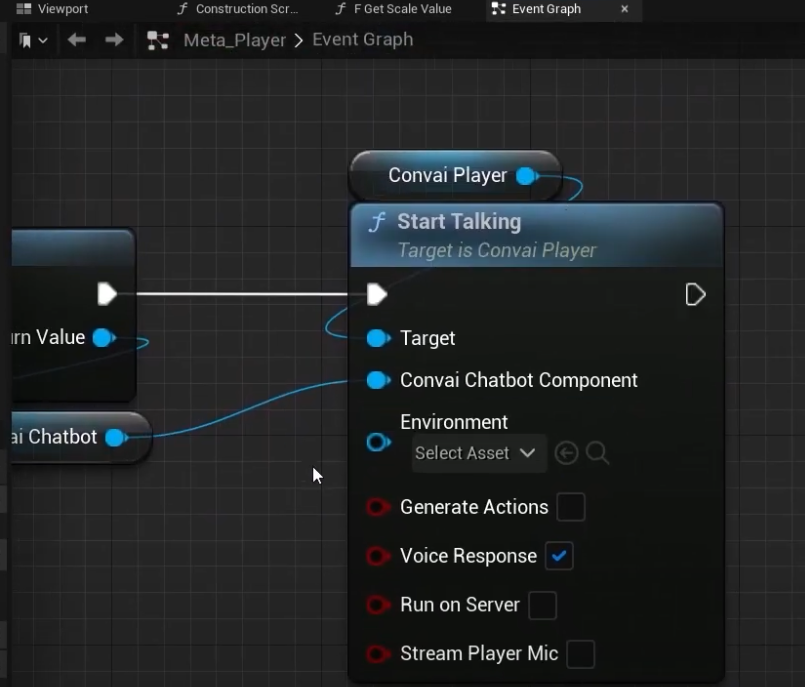Click the back navigation arrow
805x687 pixels.
click(x=76, y=40)
